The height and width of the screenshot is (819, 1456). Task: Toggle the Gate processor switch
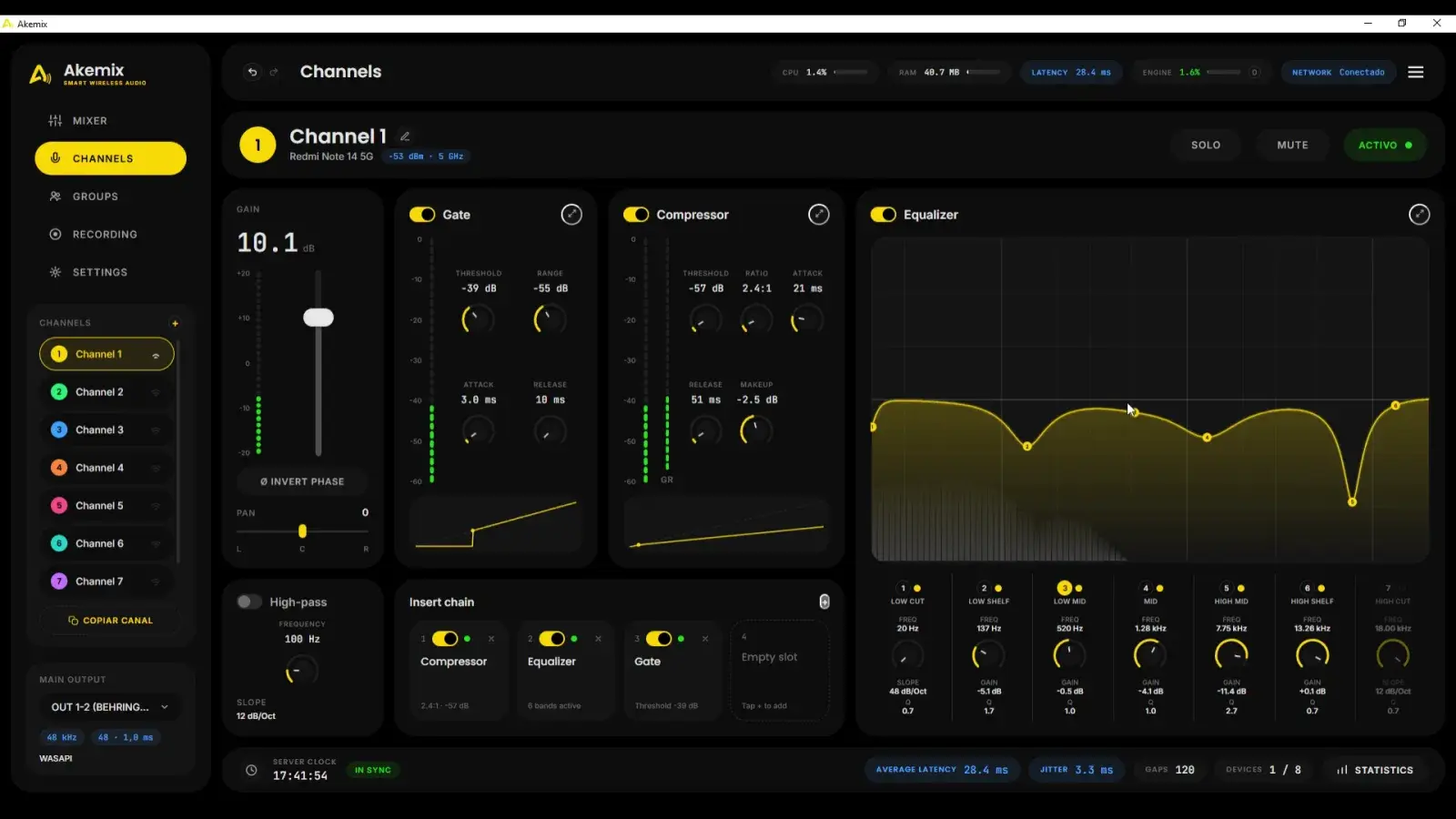tap(422, 215)
